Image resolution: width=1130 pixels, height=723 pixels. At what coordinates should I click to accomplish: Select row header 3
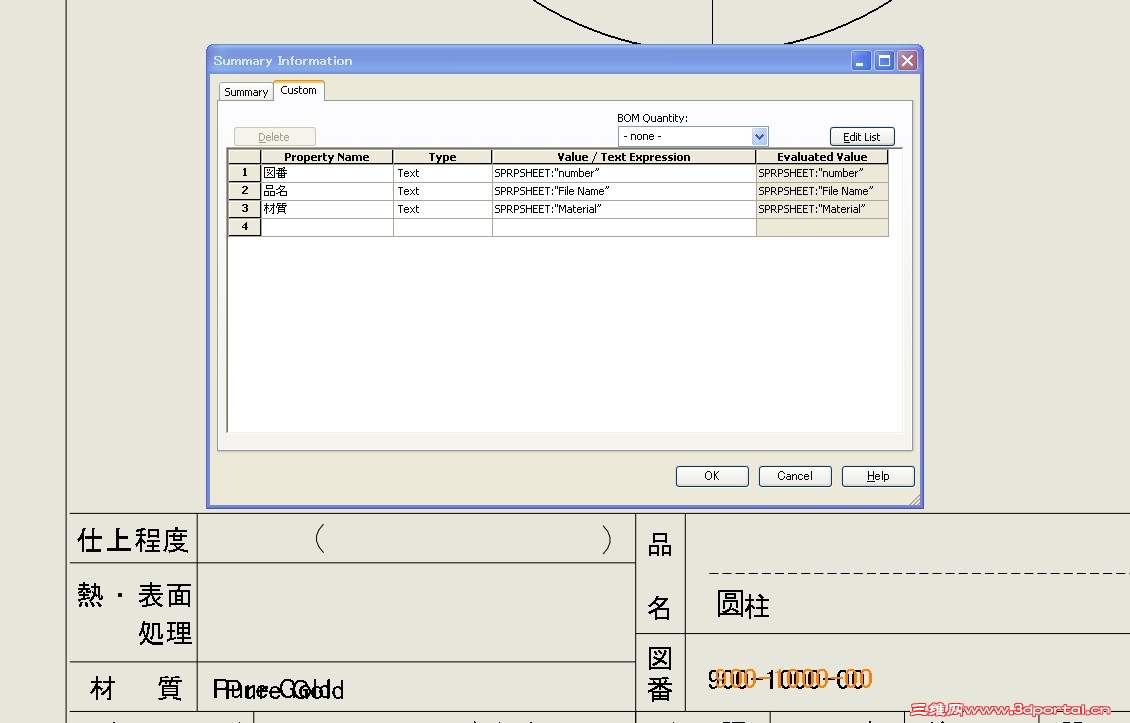click(244, 209)
